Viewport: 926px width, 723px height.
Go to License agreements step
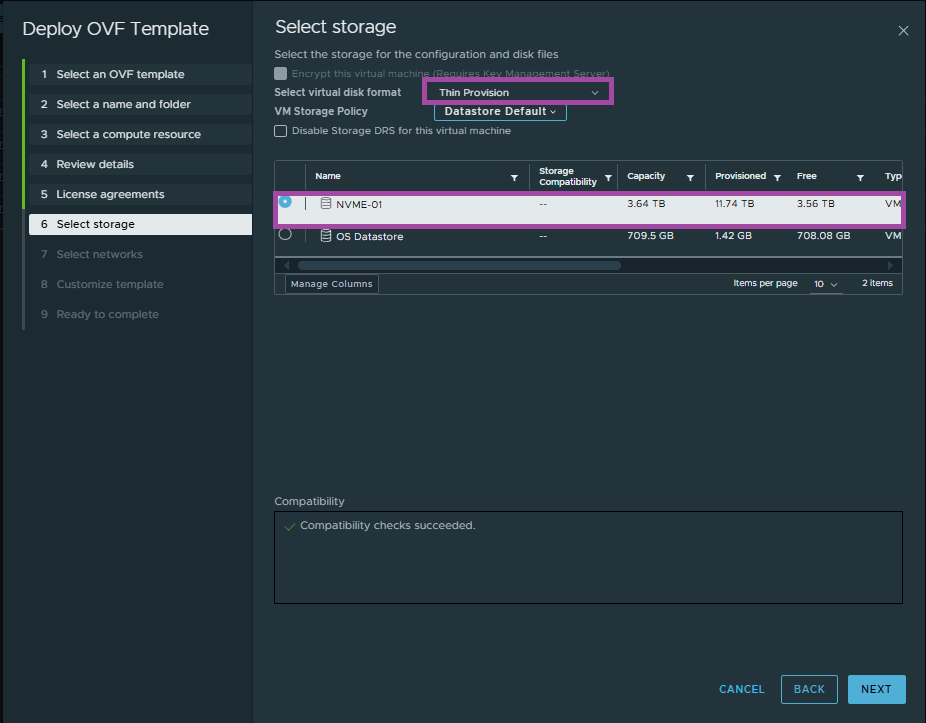[110, 194]
